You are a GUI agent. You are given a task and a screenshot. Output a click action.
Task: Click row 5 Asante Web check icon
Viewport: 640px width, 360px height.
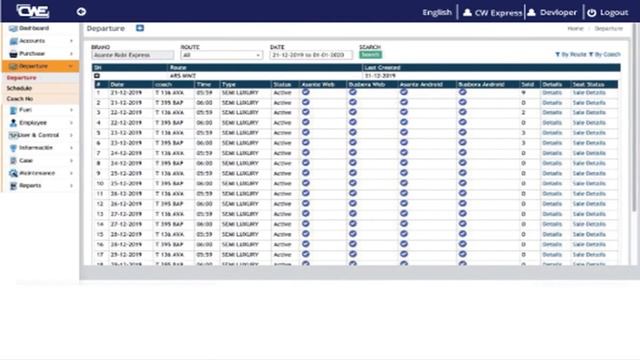point(306,133)
